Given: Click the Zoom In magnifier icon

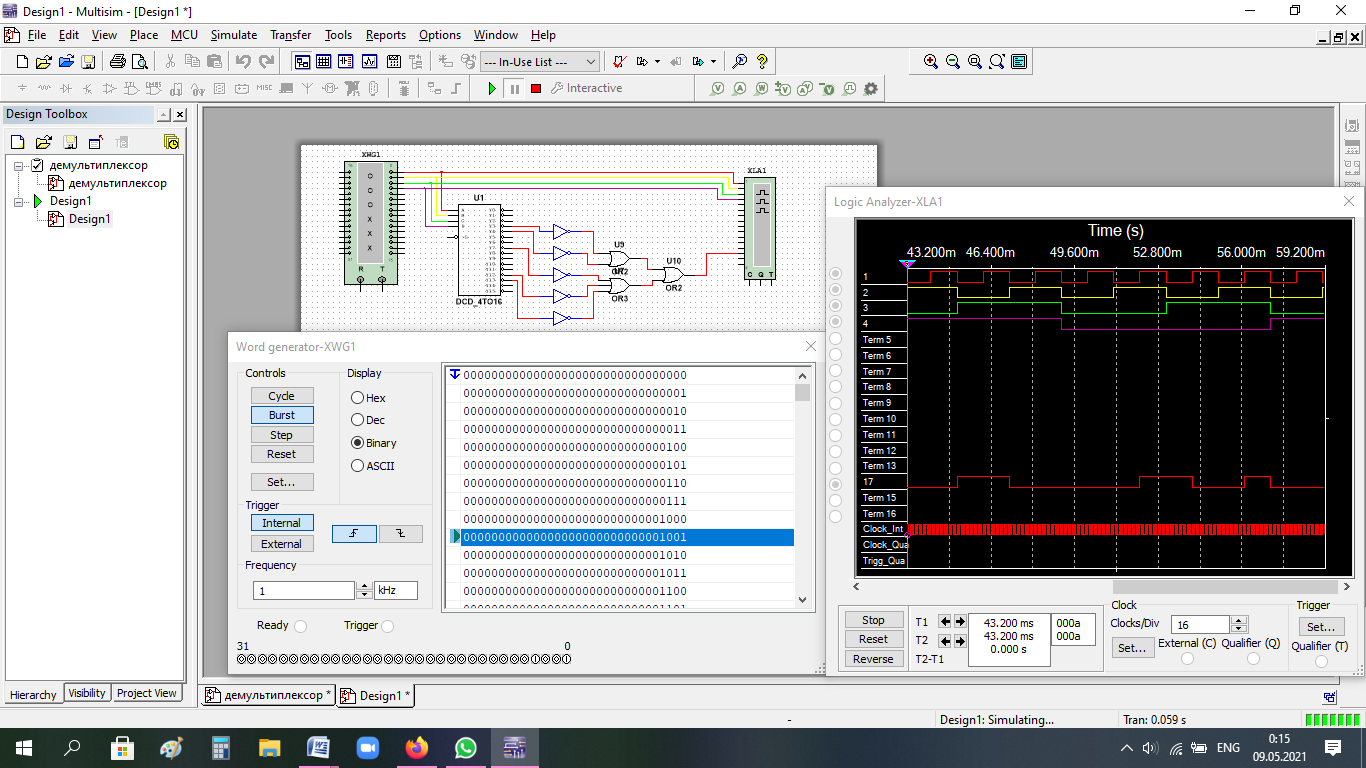Looking at the screenshot, I should click(x=931, y=61).
